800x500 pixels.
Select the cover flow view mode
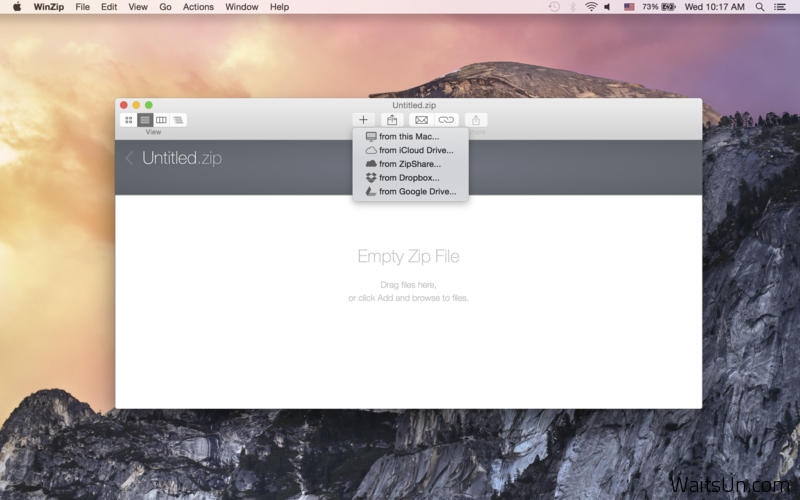tap(178, 120)
